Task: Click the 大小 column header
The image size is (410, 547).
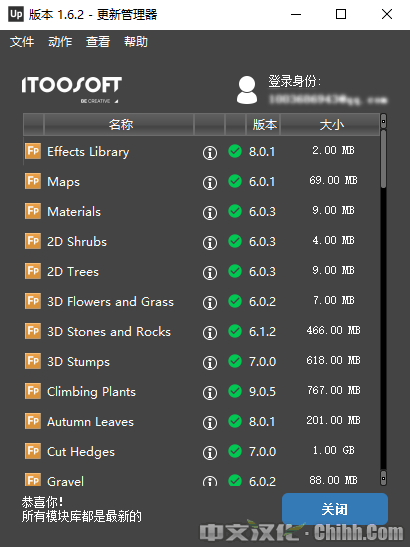Action: click(x=330, y=125)
